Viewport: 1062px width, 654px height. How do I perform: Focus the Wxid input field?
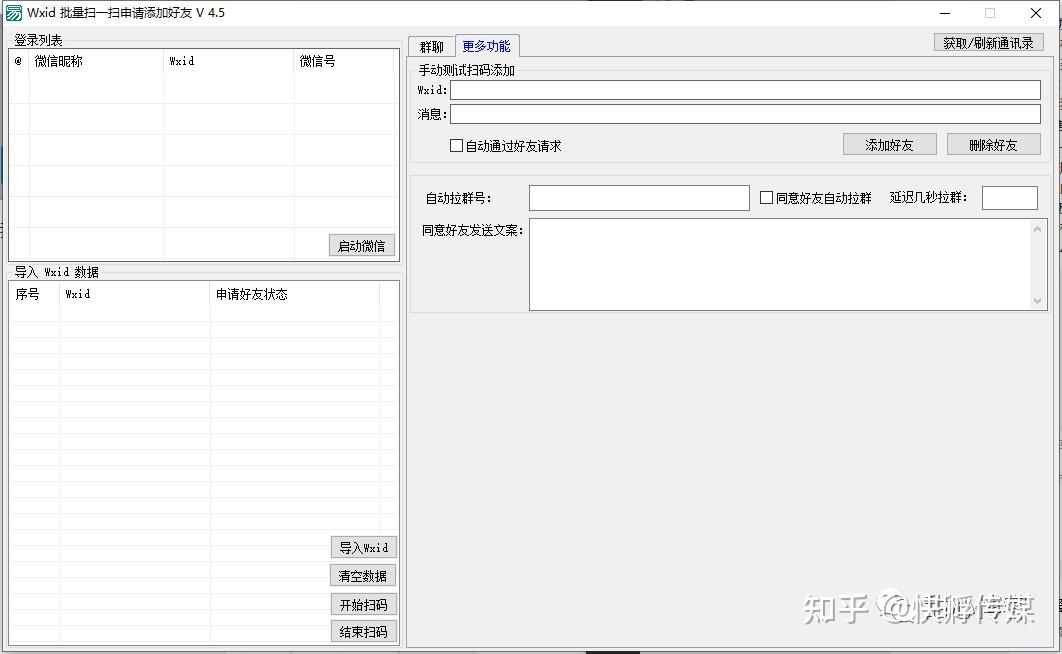[745, 90]
